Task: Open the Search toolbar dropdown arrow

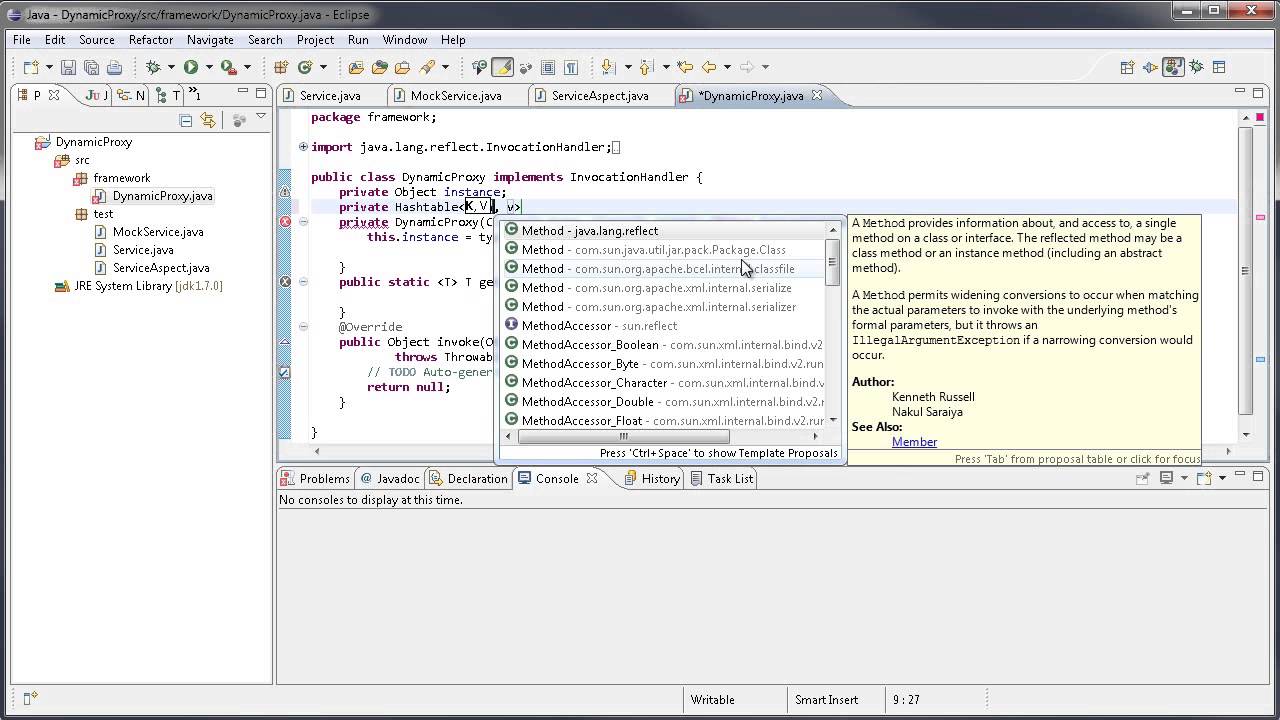Action: (x=443, y=67)
